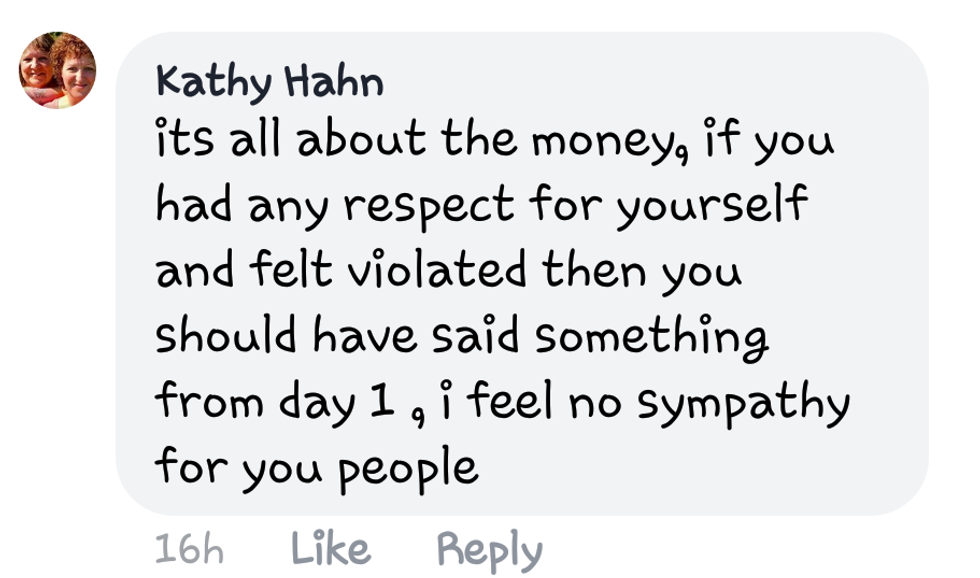980x578 pixels.
Task: Open Kathy Hahn's profile picture
Action: pyautogui.click(x=58, y=70)
